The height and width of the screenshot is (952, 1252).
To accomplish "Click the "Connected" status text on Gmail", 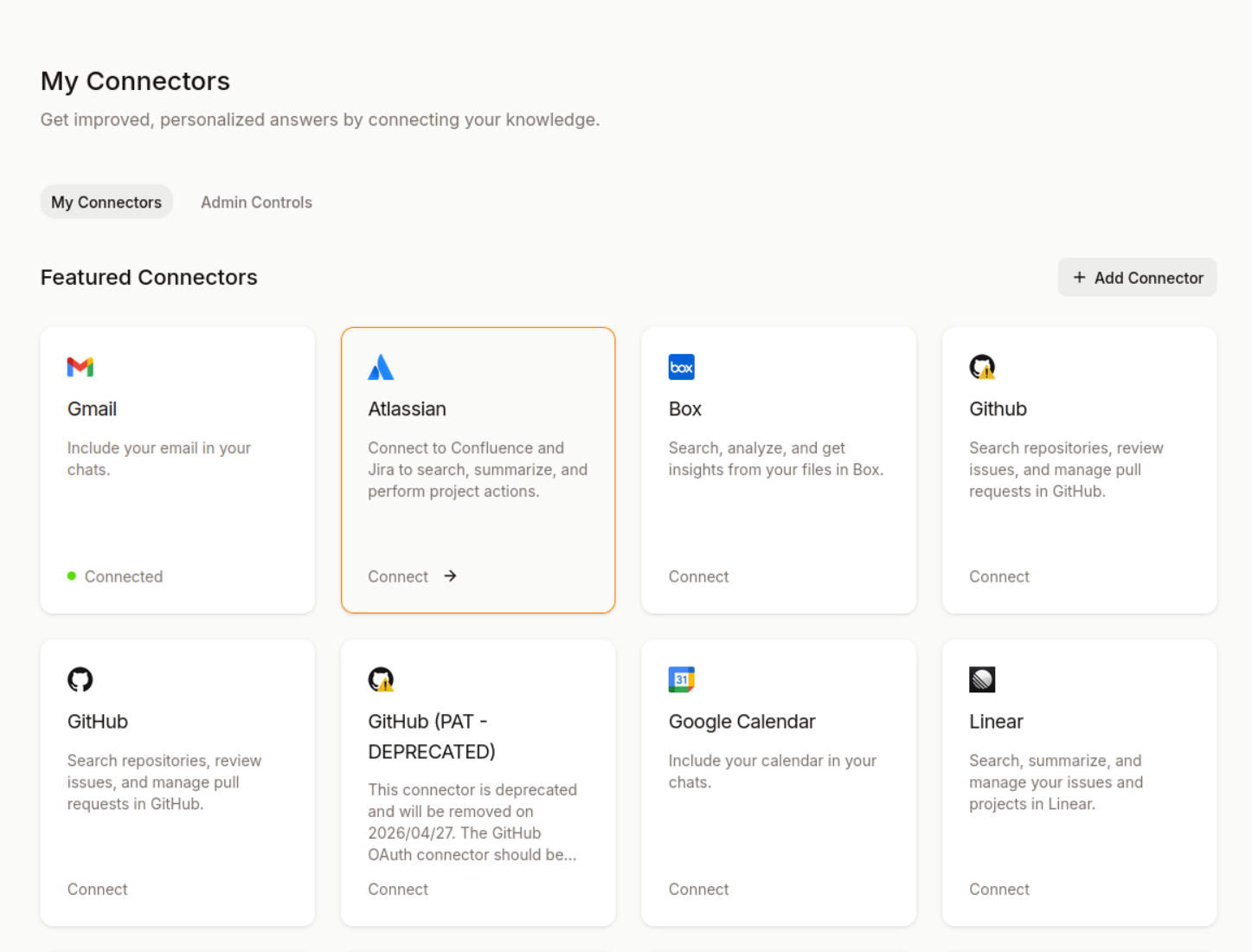I will click(x=124, y=576).
